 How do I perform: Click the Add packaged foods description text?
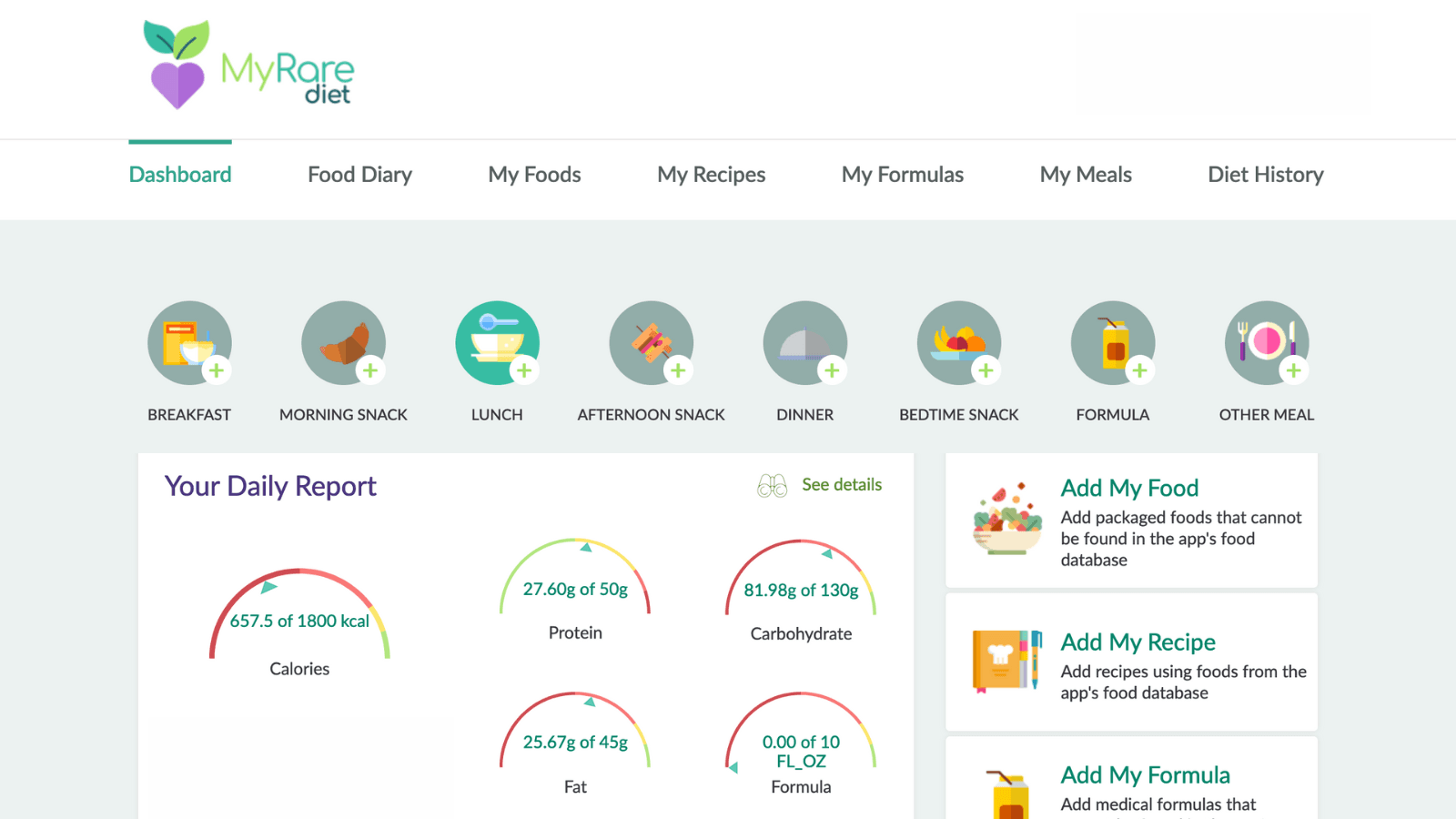(1181, 539)
